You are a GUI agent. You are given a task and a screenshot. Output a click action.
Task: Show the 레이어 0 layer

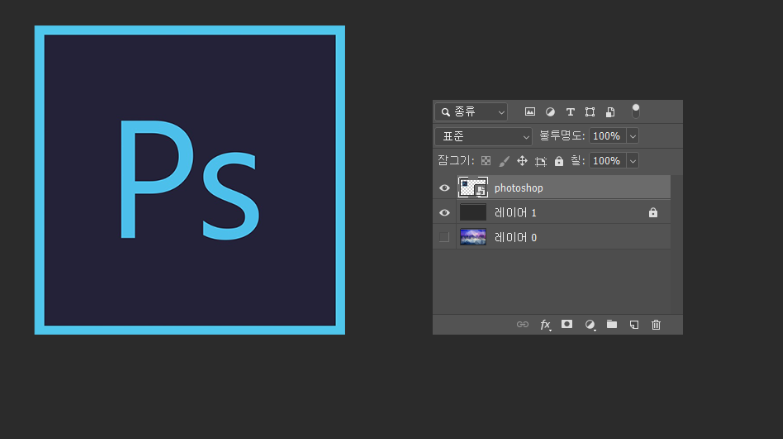(444, 237)
